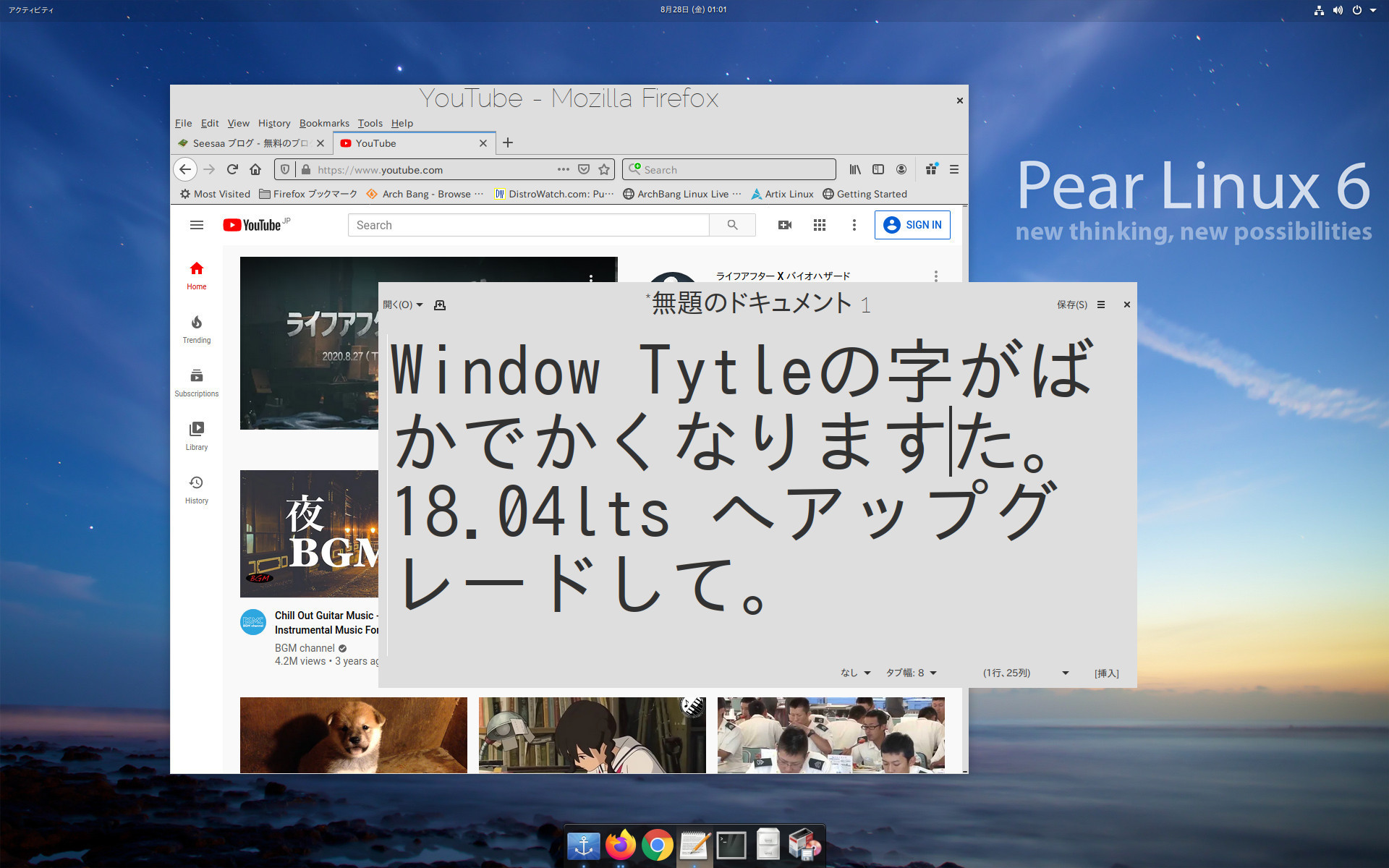This screenshot has width=1389, height=868.
Task: Open file manager cabinet in dock
Action: (x=768, y=844)
